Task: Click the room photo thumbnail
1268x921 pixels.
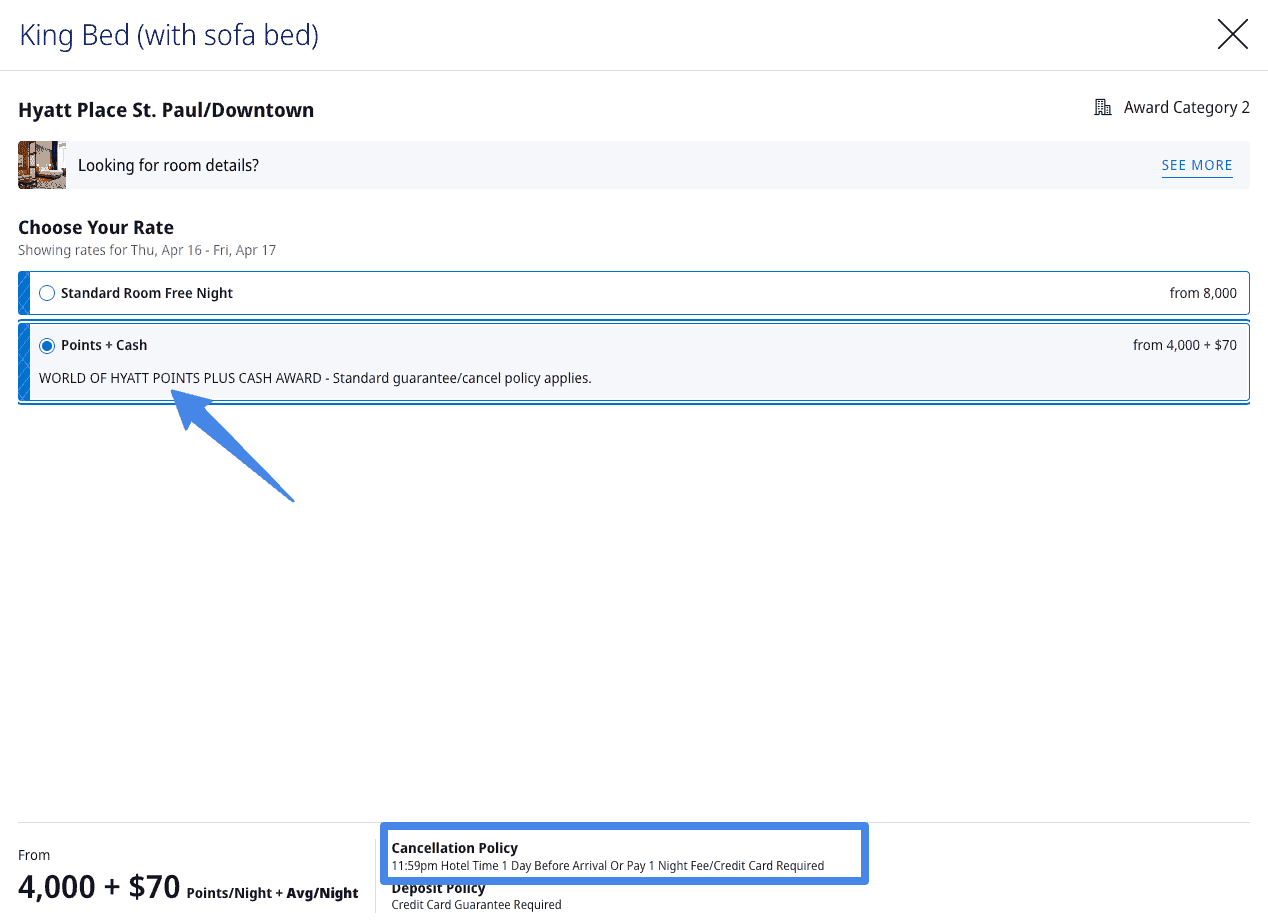Action: coord(41,164)
